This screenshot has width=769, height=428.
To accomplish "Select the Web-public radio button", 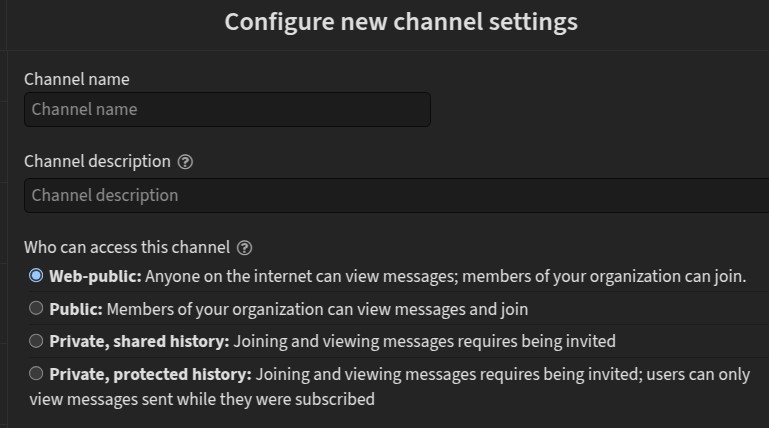I will pyautogui.click(x=37, y=275).
